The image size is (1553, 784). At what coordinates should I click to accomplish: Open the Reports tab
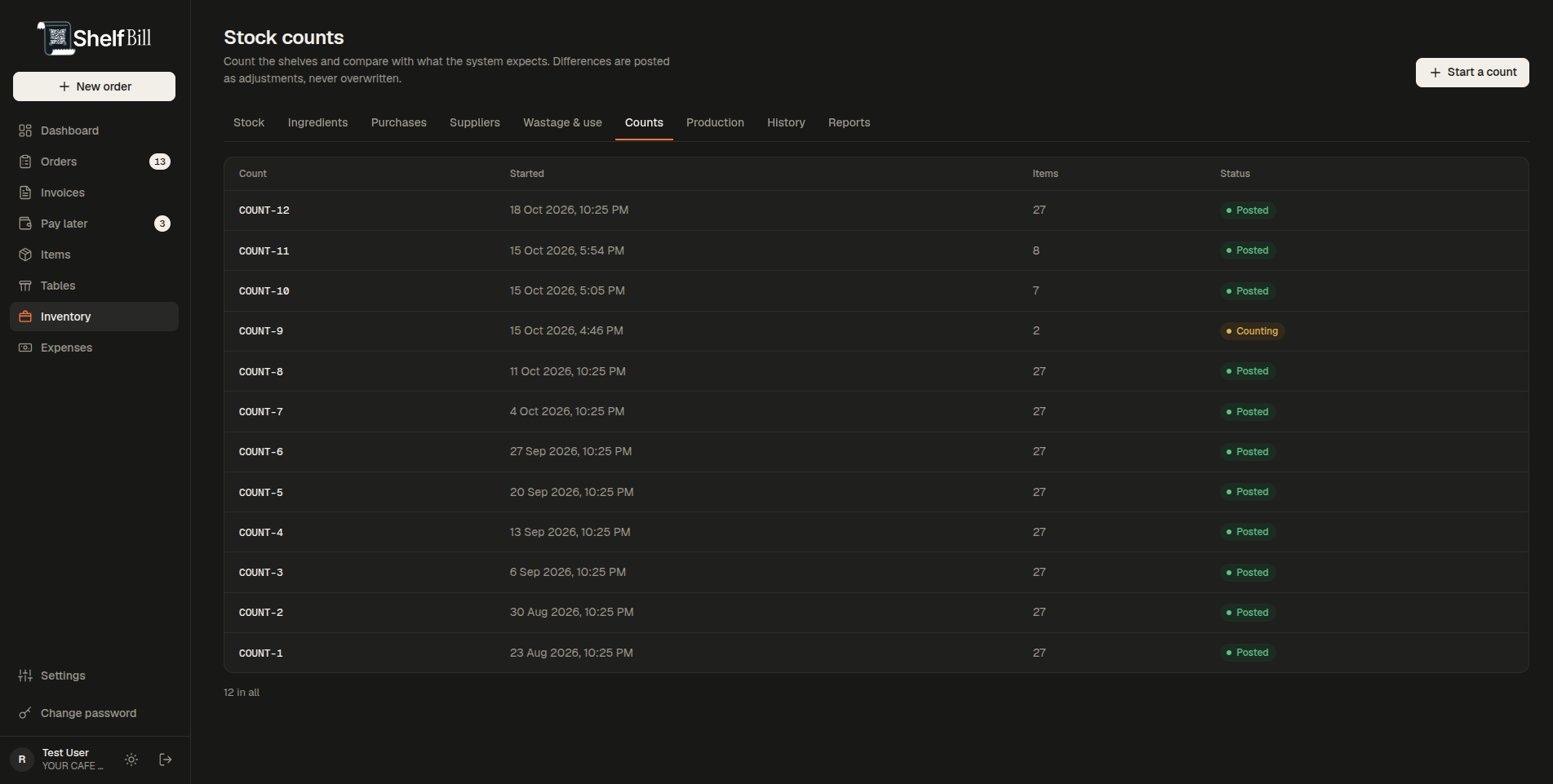(x=849, y=122)
